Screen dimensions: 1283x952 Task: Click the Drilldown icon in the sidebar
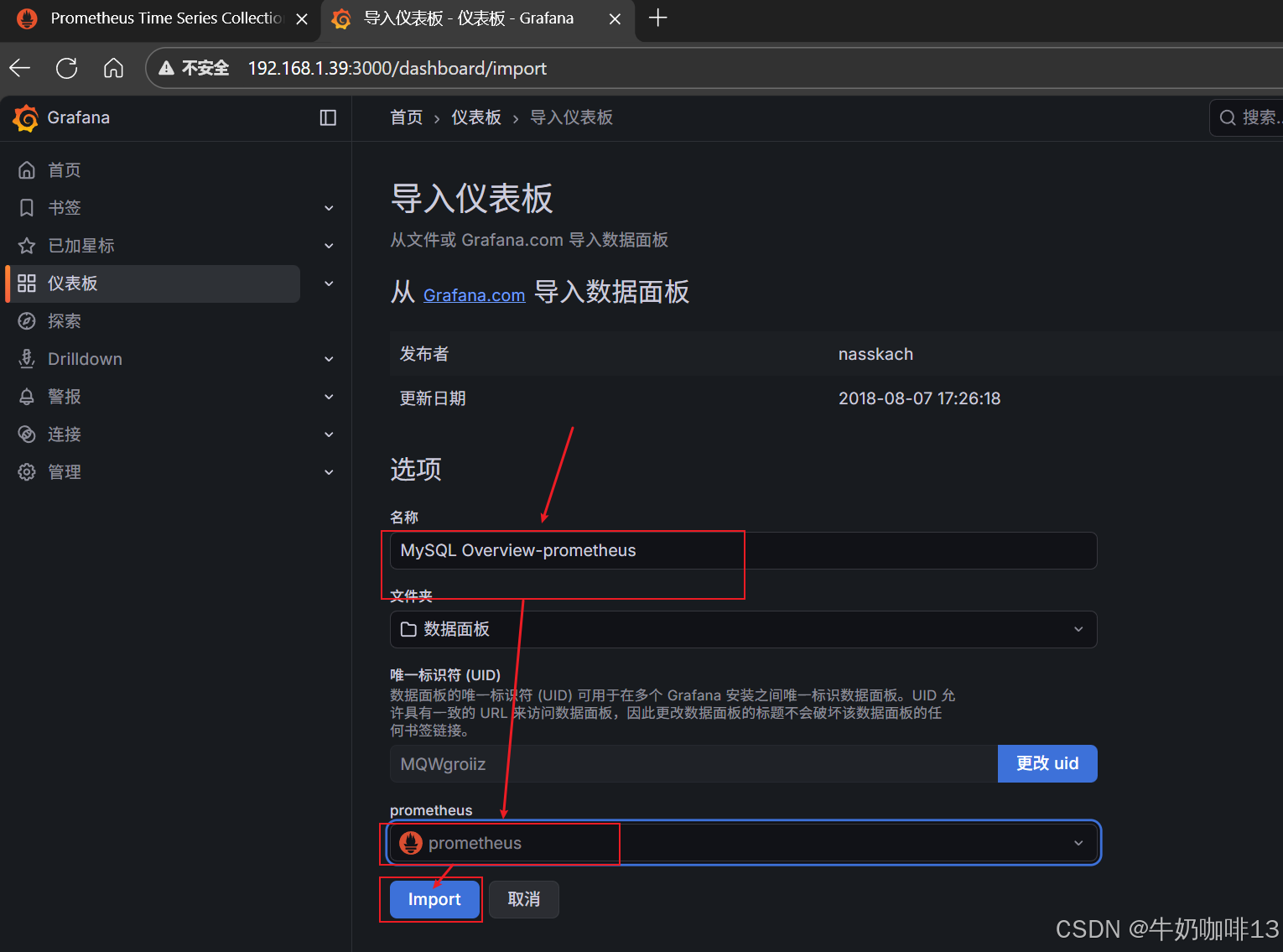[x=27, y=359]
